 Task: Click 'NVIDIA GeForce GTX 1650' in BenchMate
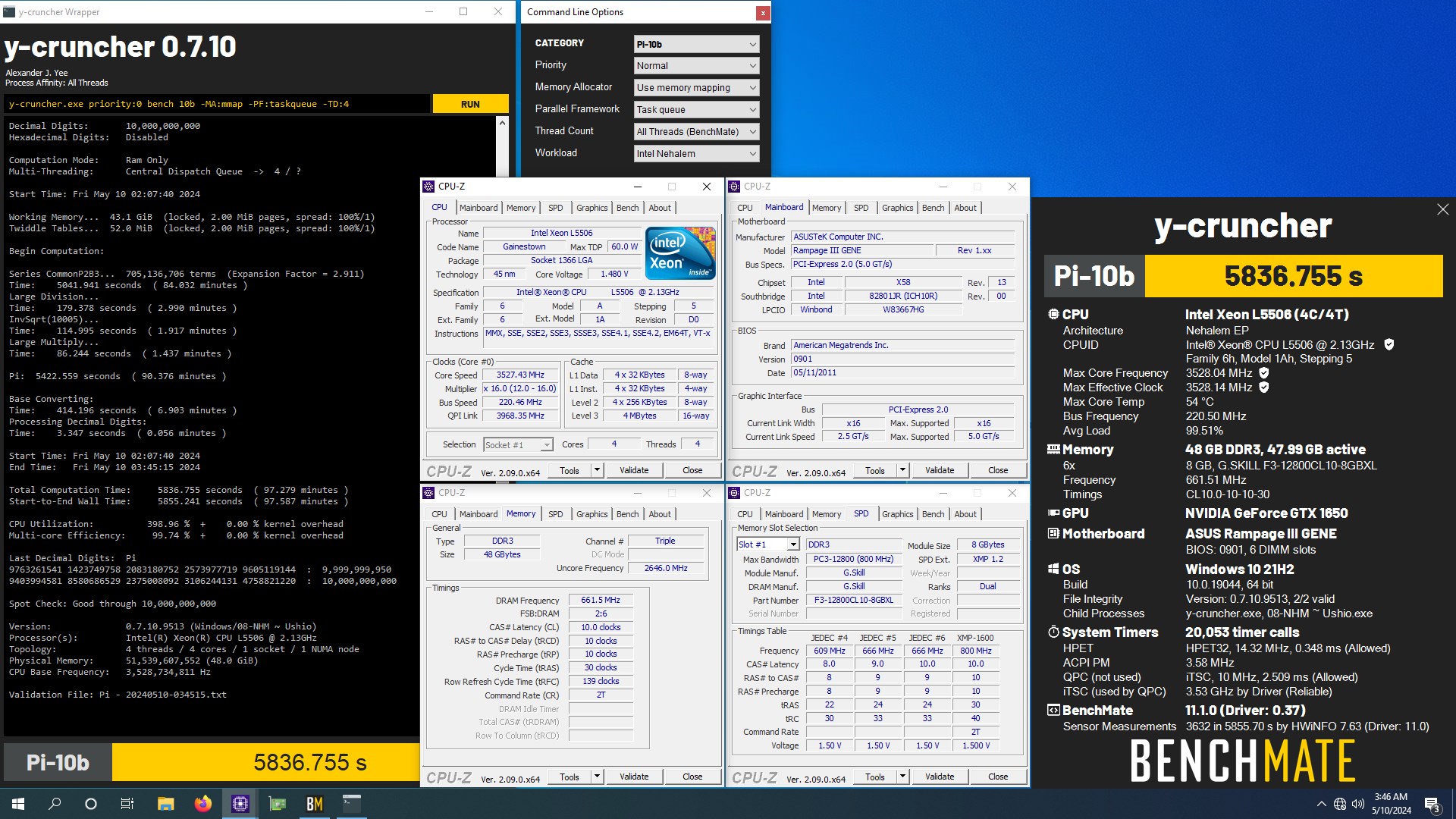[x=1266, y=513]
